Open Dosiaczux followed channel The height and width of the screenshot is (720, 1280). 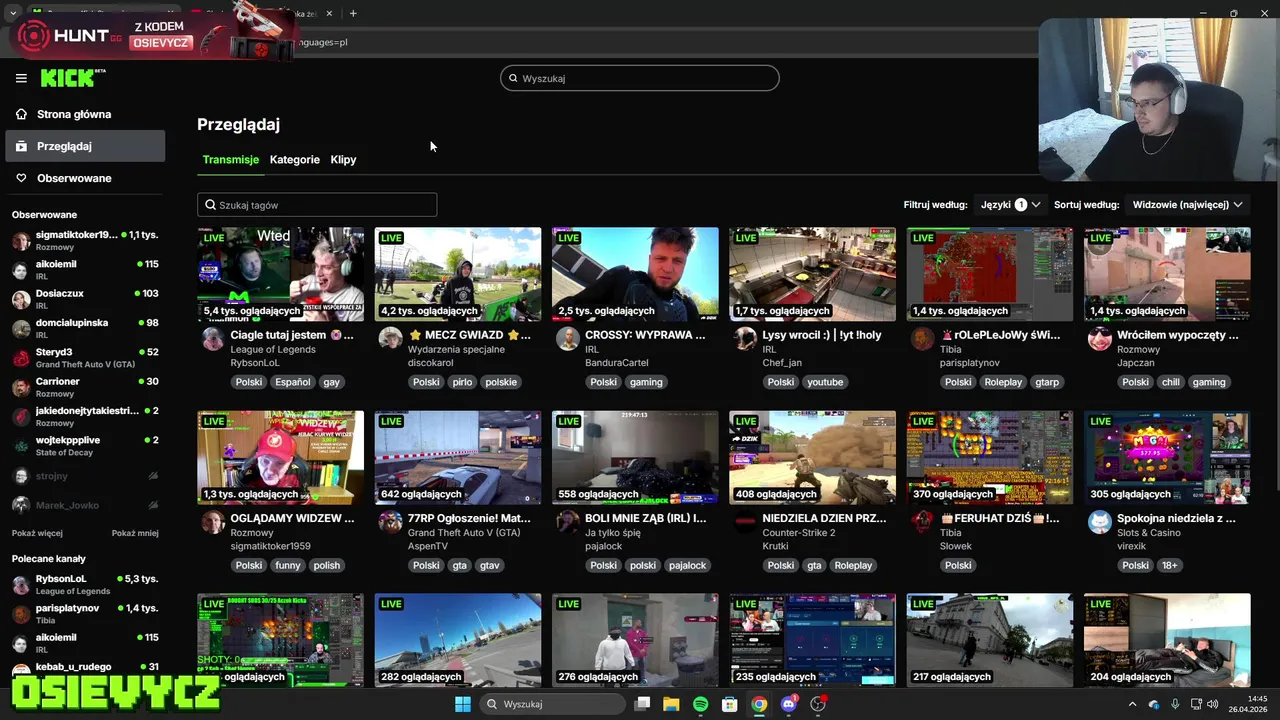click(x=85, y=299)
